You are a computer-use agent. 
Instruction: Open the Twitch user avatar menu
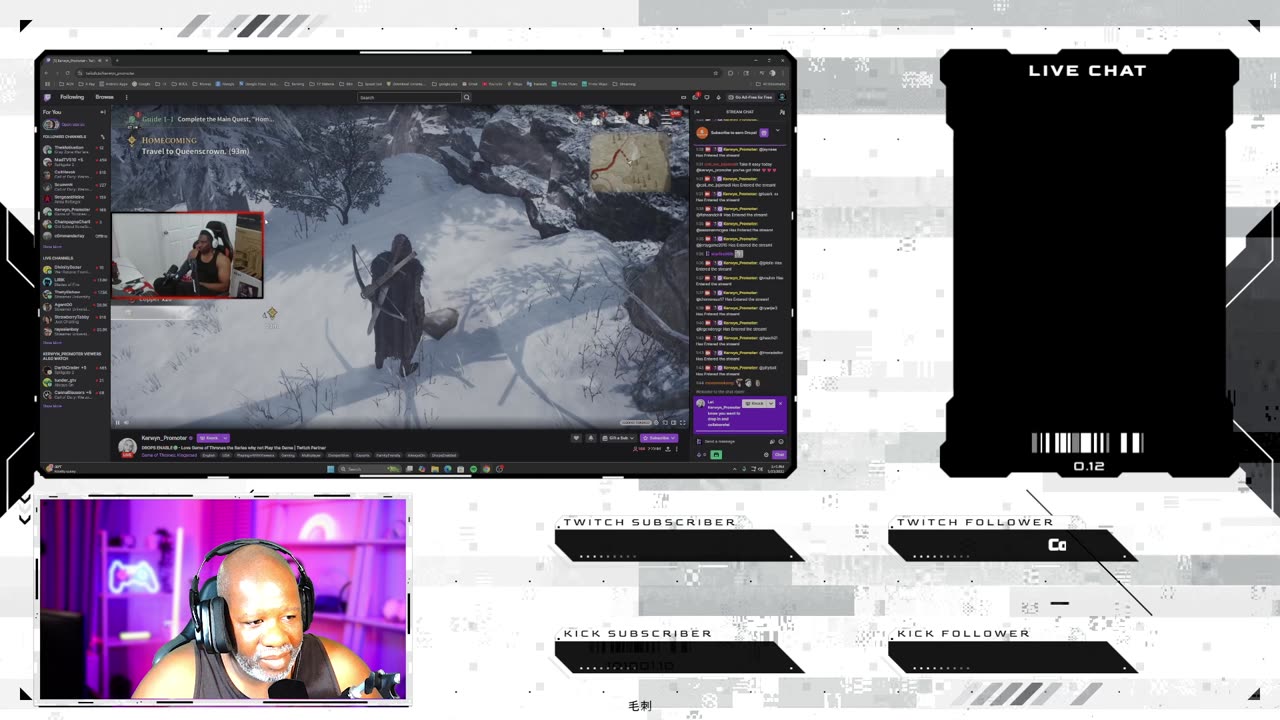(782, 97)
